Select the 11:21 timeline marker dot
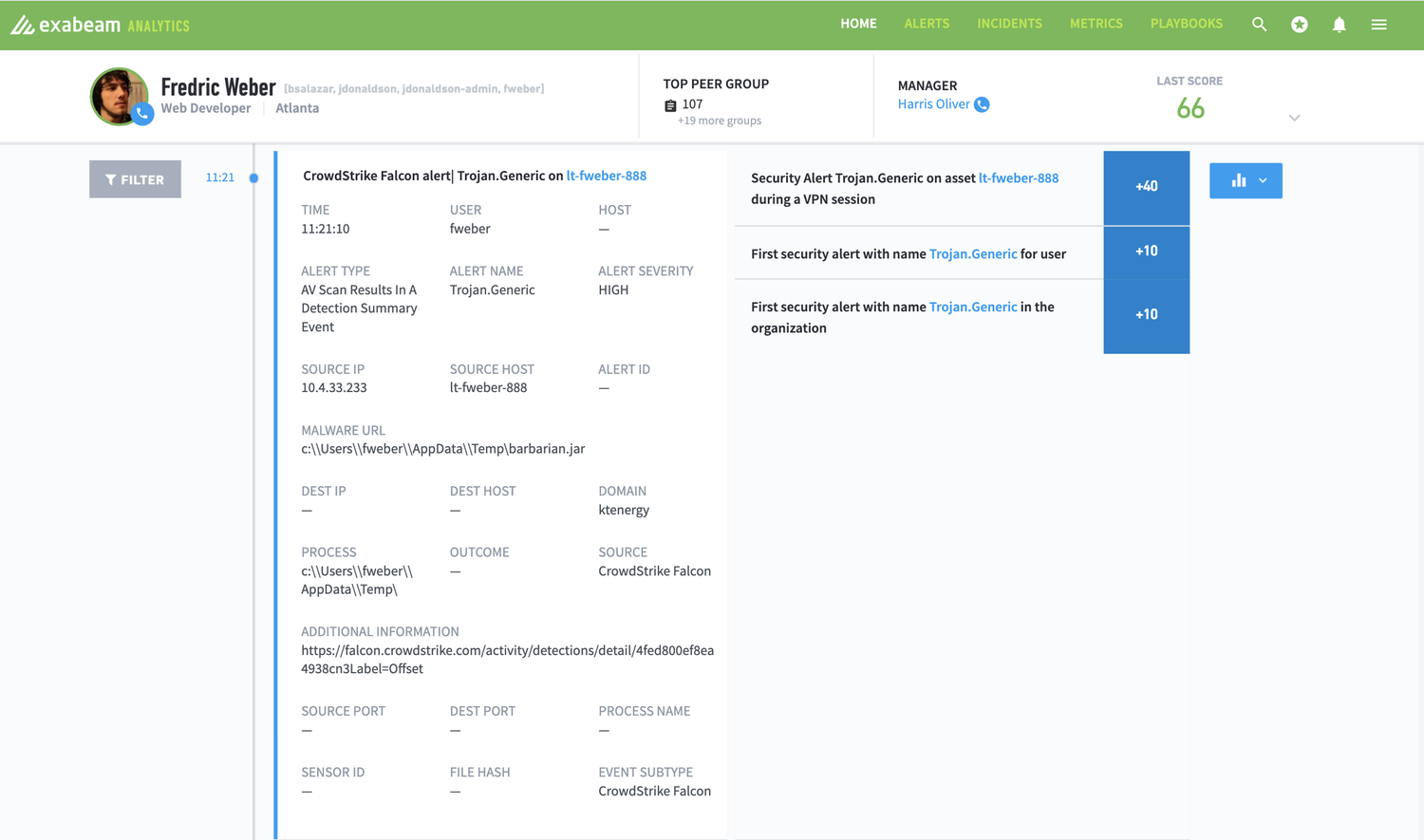This screenshot has height=840, width=1424. [x=253, y=177]
